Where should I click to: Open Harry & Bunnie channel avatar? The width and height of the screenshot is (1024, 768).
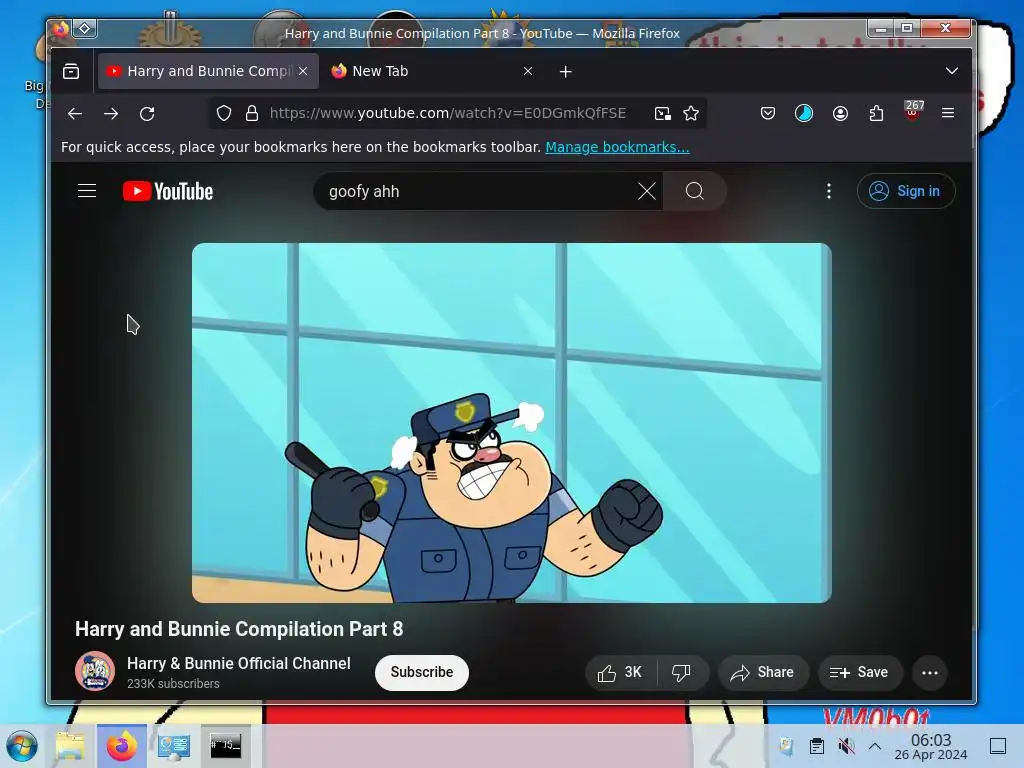coord(95,671)
